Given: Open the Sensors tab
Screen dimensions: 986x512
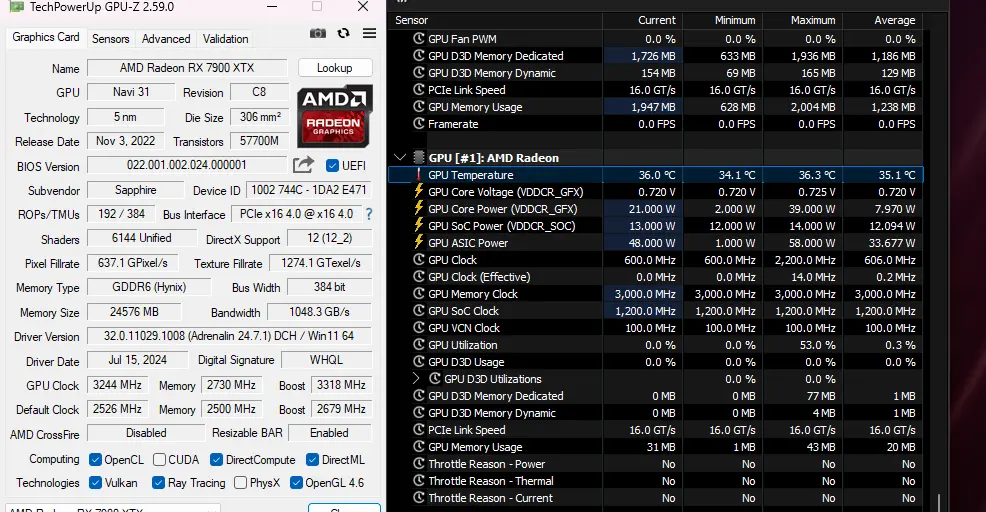Looking at the screenshot, I should tap(111, 38).
